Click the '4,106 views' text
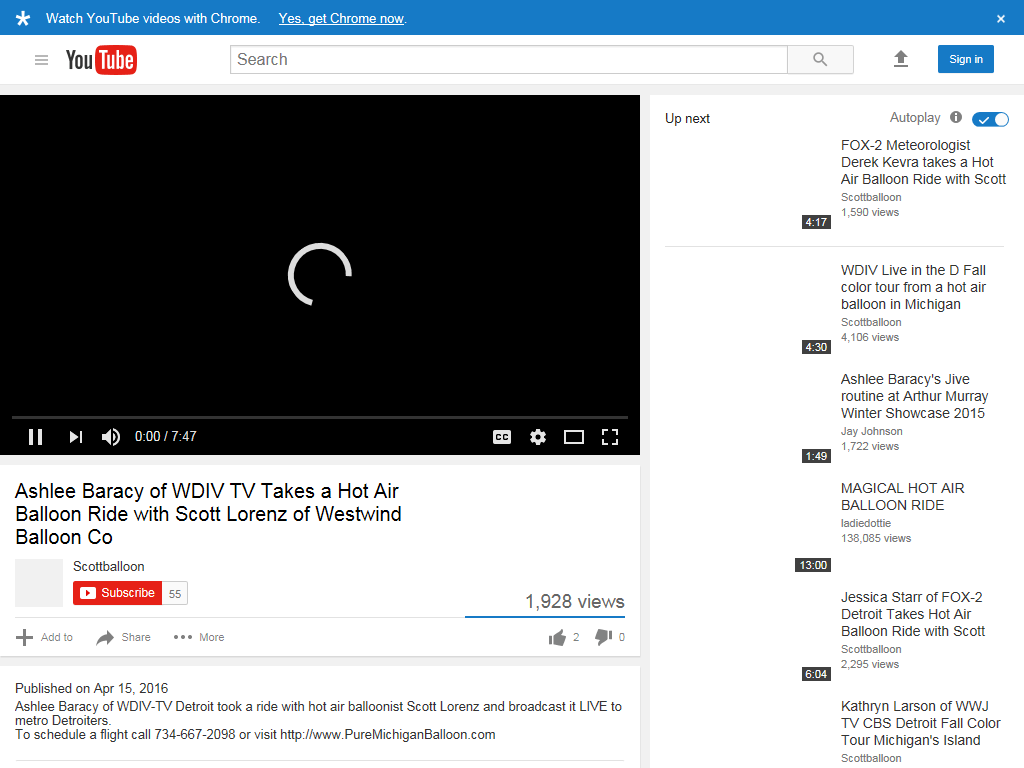Image resolution: width=1024 pixels, height=768 pixels. point(870,338)
